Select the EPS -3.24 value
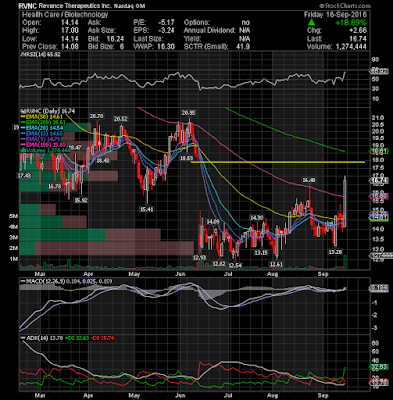The image size is (393, 400). click(166, 30)
